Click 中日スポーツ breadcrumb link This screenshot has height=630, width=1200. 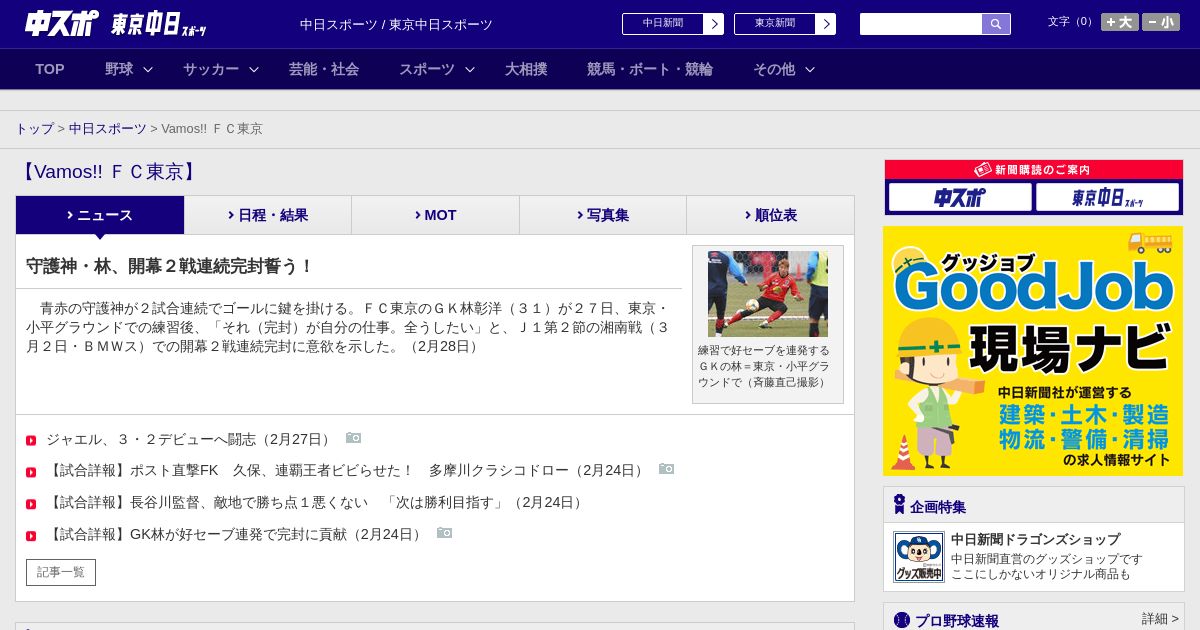pos(108,129)
